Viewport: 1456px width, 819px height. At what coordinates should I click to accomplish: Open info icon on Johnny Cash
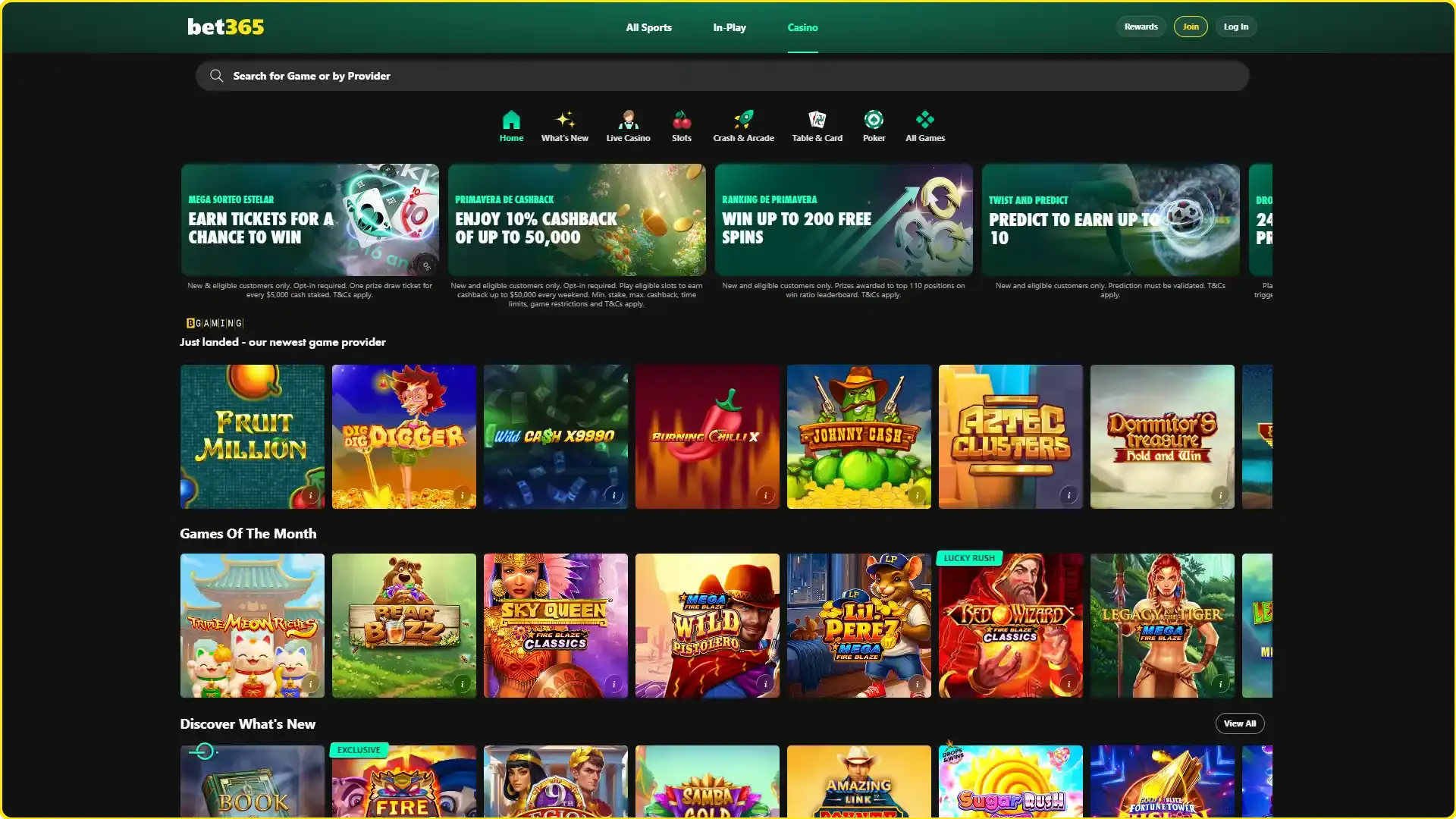917,495
